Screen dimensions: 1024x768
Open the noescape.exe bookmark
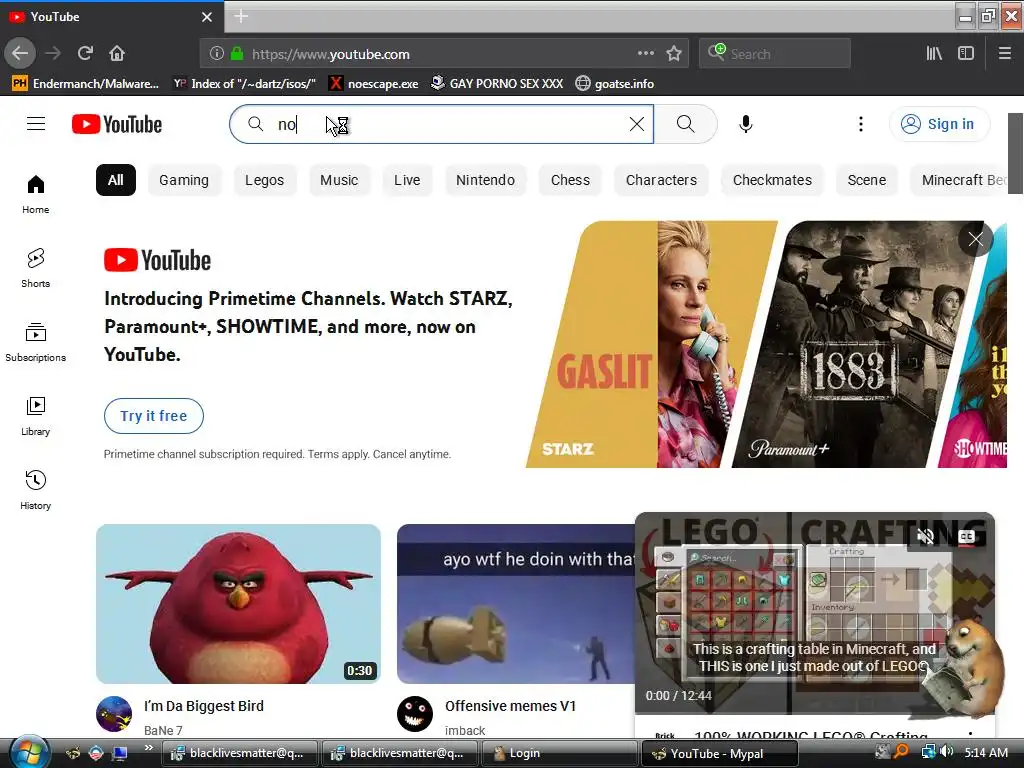pyautogui.click(x=374, y=84)
